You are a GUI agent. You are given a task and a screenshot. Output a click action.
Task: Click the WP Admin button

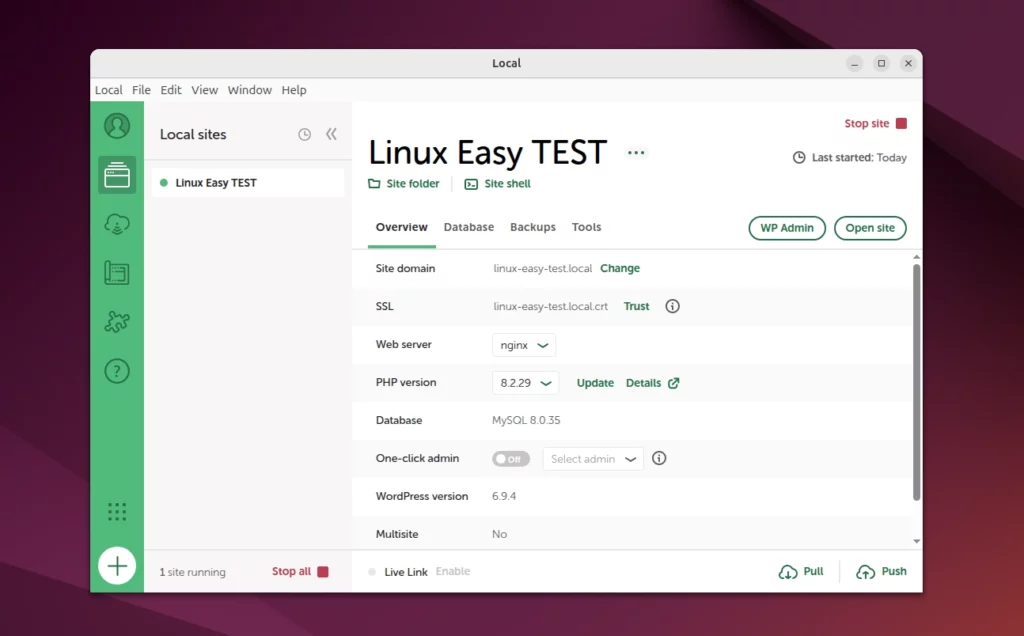787,228
